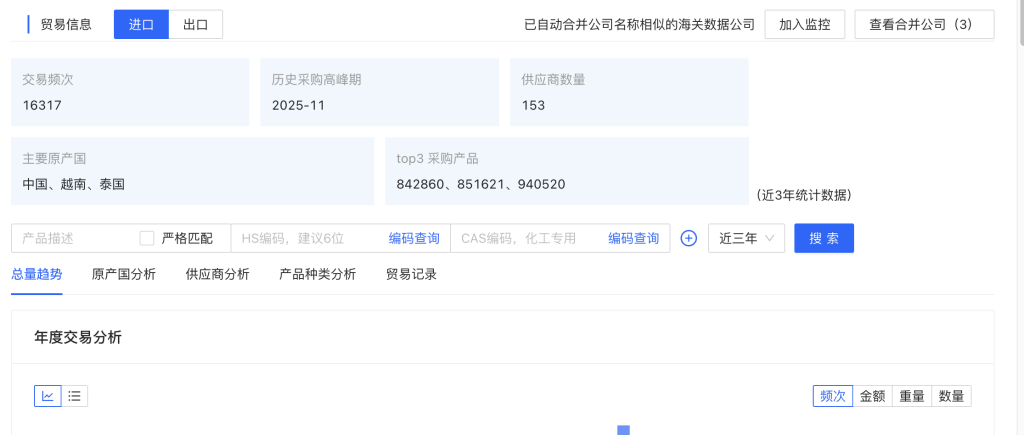Click the 年度交易分析 heading

[x=78, y=338]
